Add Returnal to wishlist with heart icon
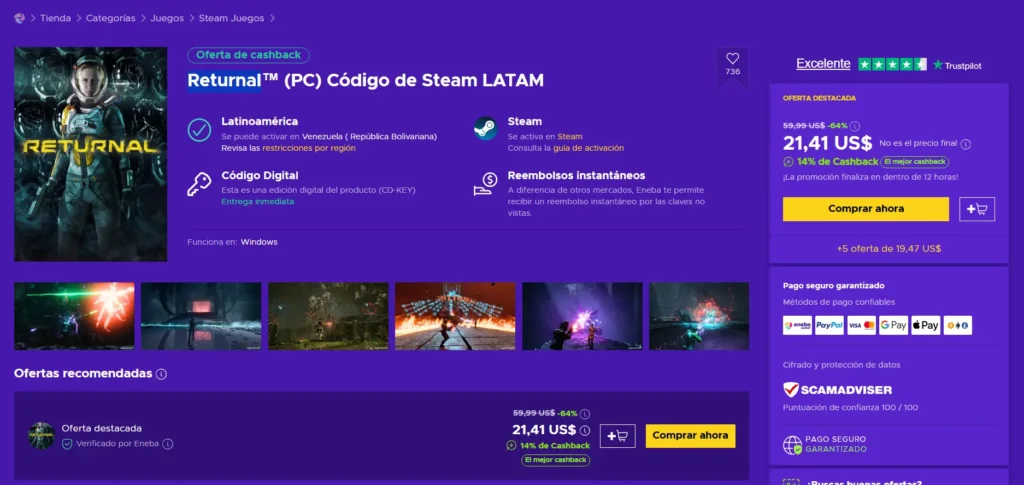This screenshot has height=485, width=1024. [x=733, y=63]
